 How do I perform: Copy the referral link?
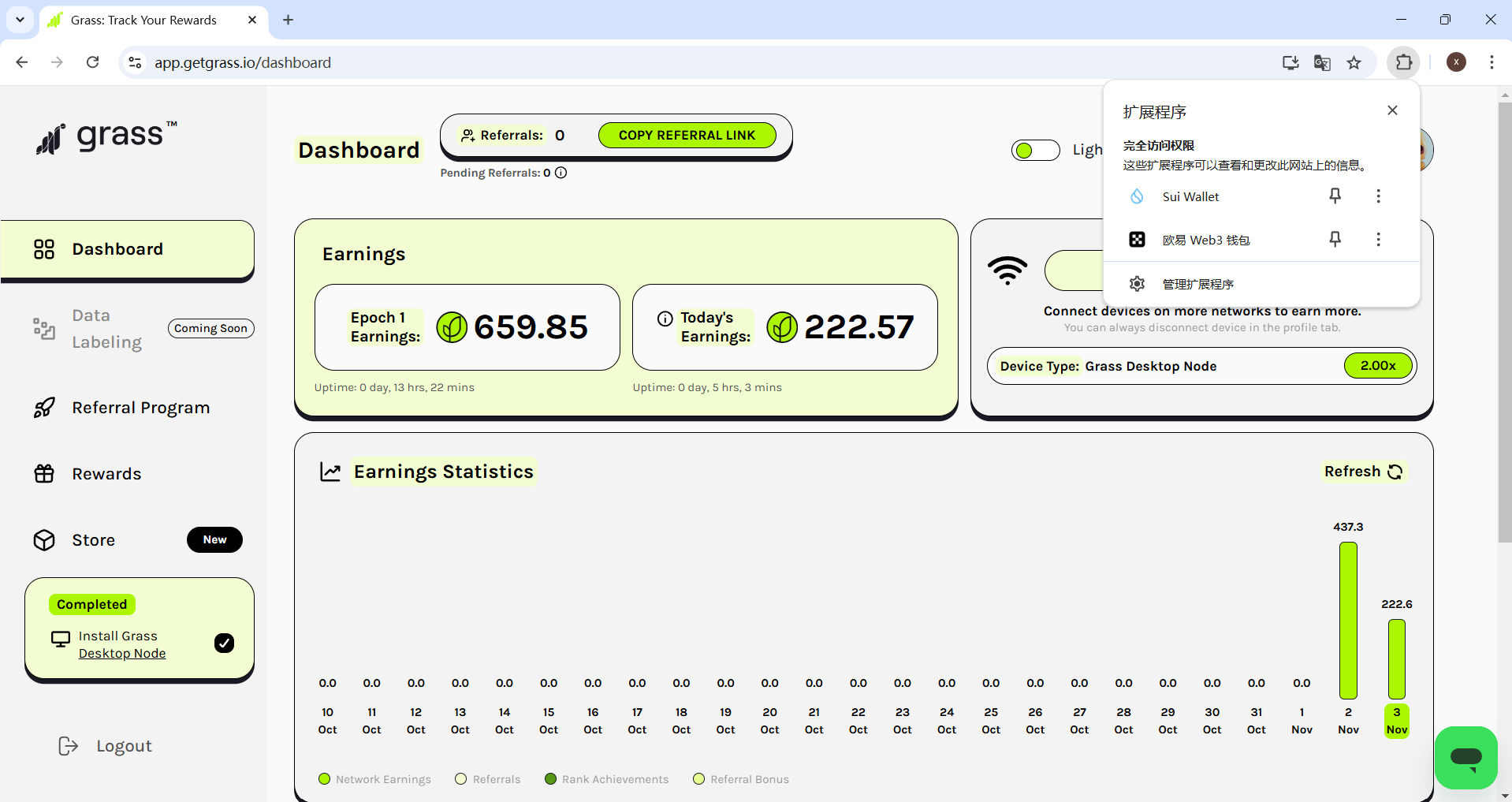687,136
